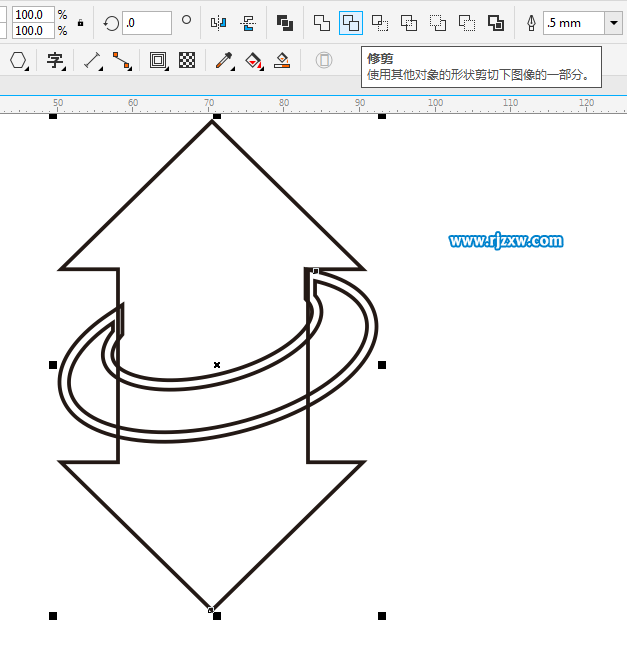Click the Create Boundary button
Viewport: 627px width, 663px height.
pyautogui.click(x=496, y=23)
